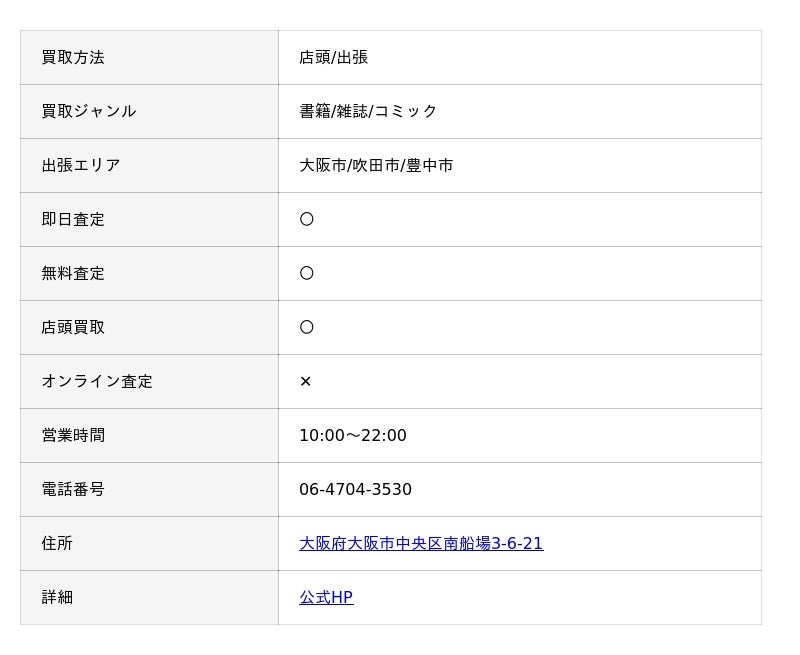
Task: Click the circle mark for 店頭買取
Action: 307,327
